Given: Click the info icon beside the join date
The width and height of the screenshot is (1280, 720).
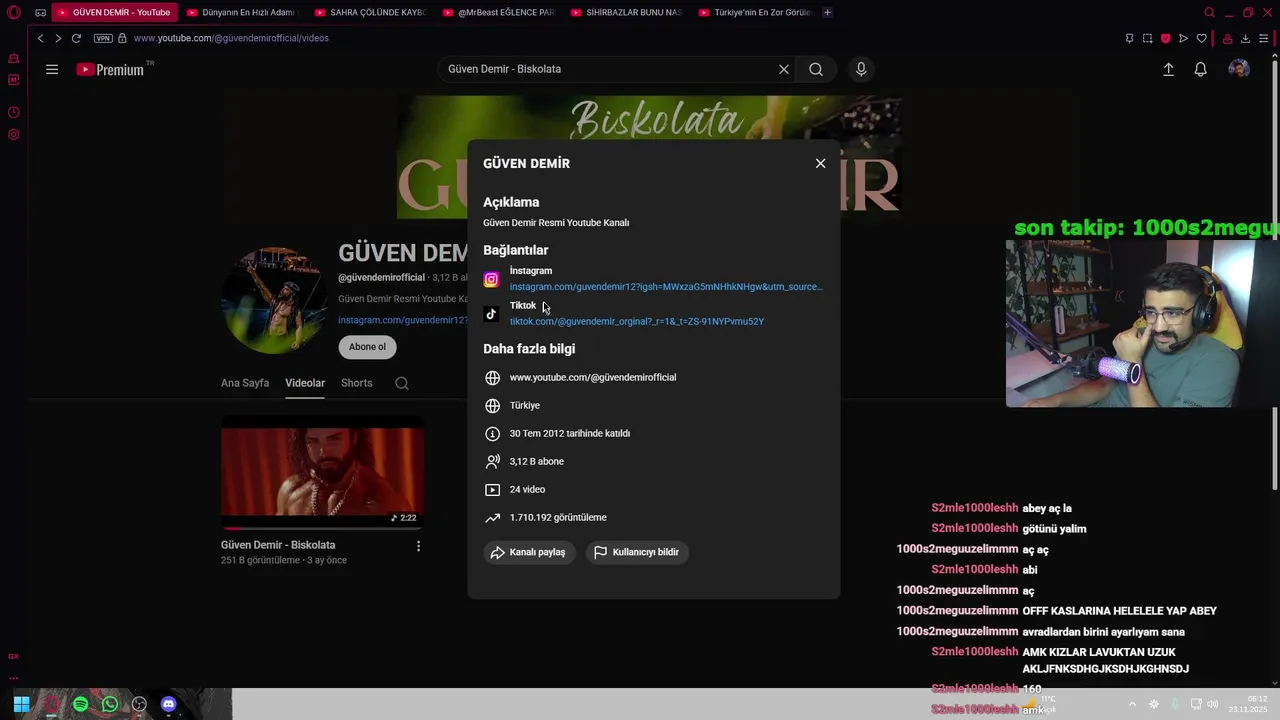Looking at the screenshot, I should [492, 434].
